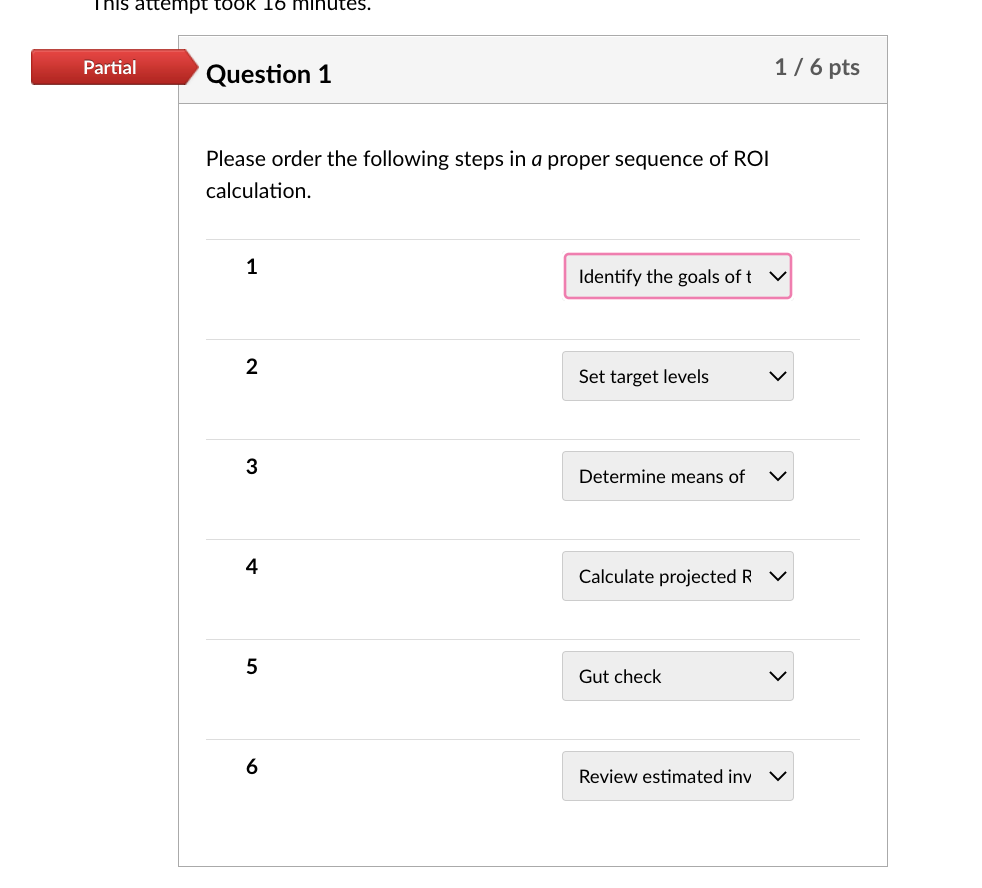
Task: Click the red 'Partial' grading badge
Action: pos(109,67)
